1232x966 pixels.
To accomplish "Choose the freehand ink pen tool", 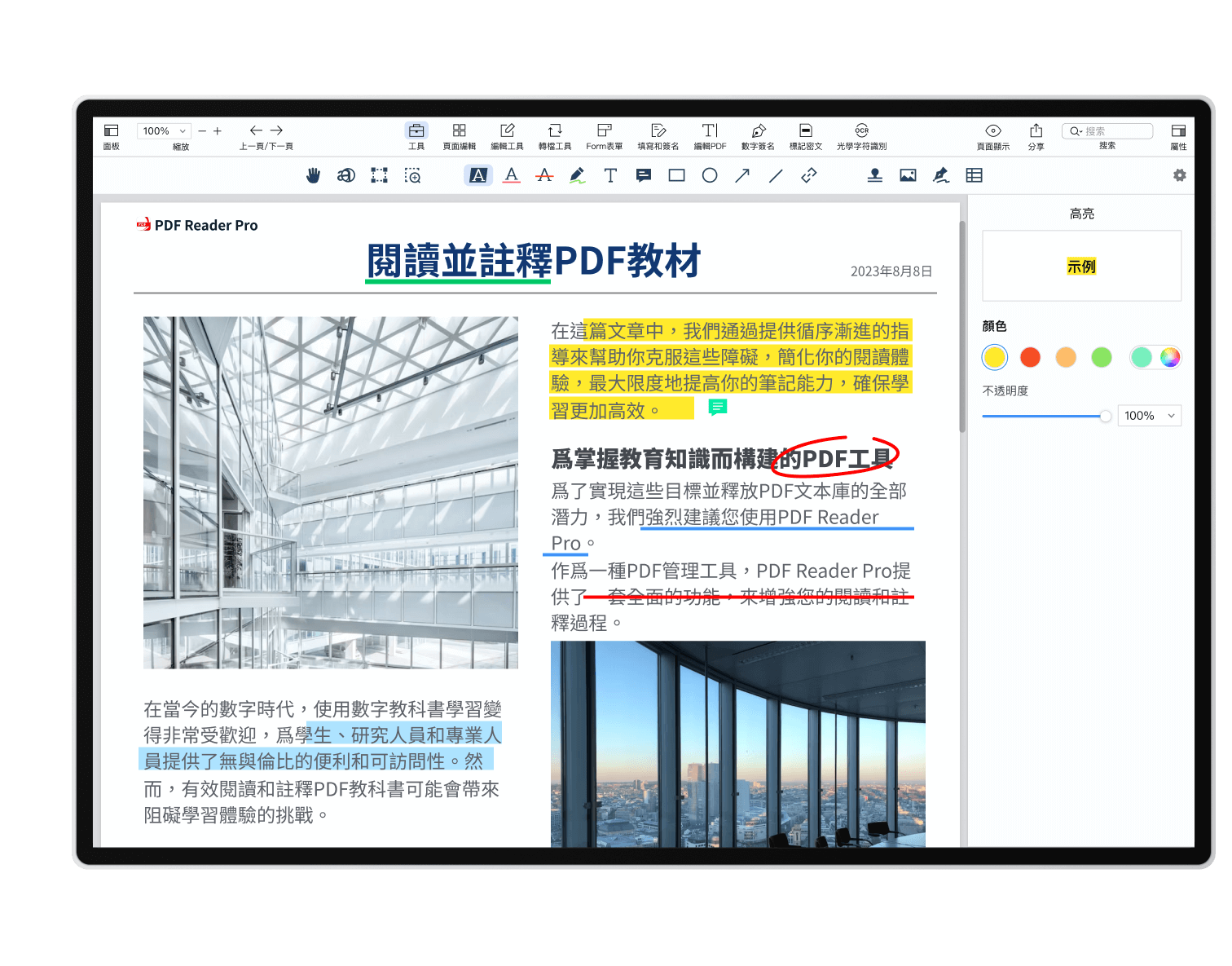I will (578, 175).
